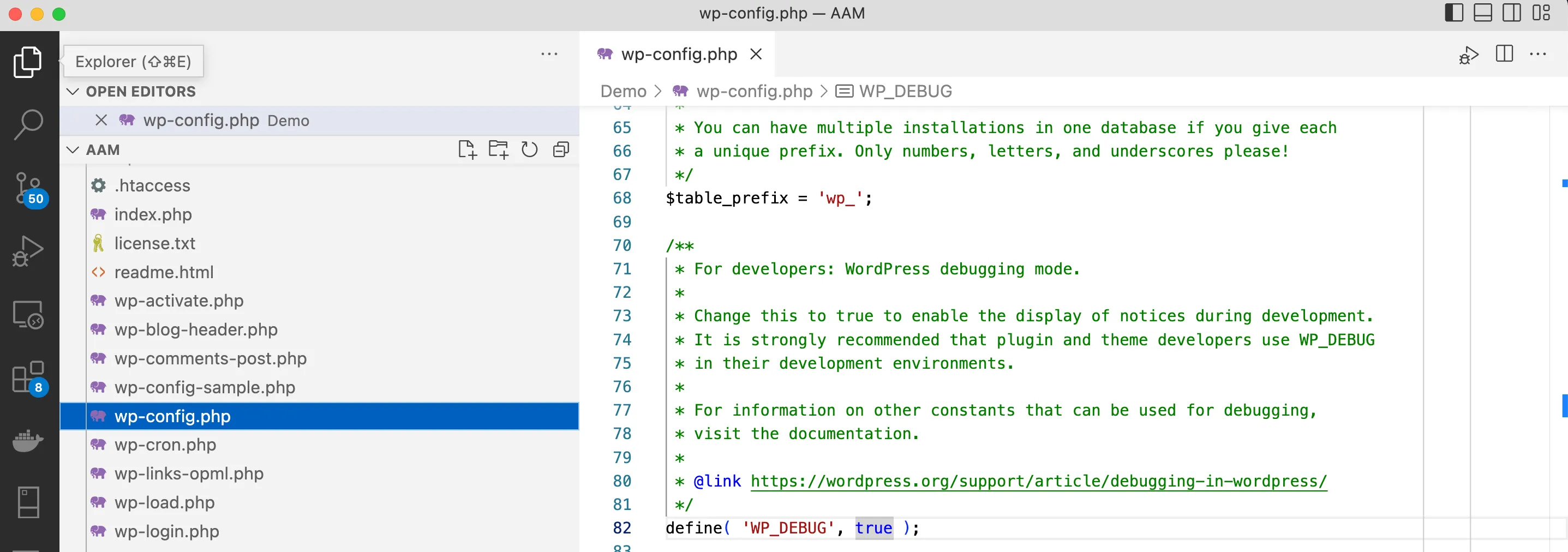Open the Run and Debug view
The height and width of the screenshot is (552, 1568).
pyautogui.click(x=28, y=251)
